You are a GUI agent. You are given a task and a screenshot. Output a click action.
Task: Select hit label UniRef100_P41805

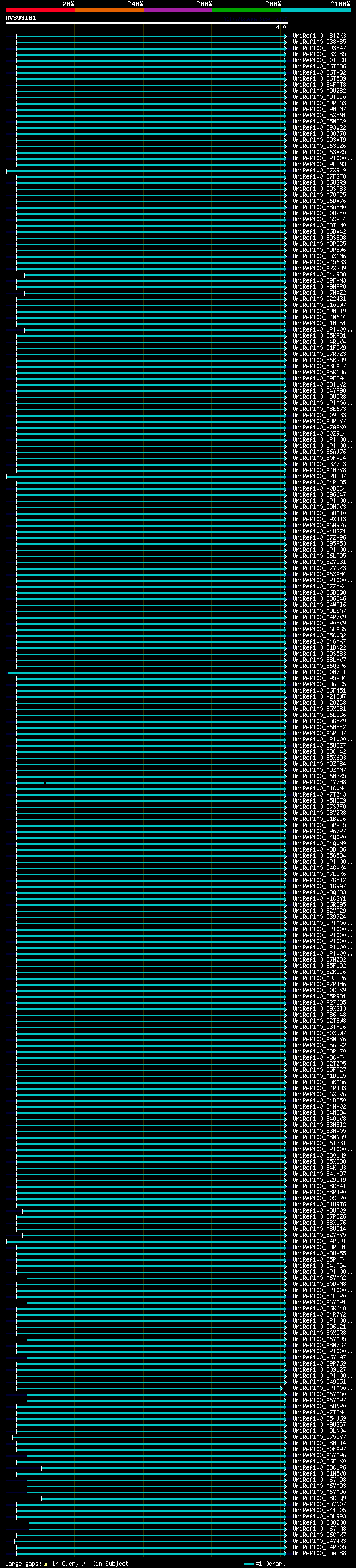319,1511
